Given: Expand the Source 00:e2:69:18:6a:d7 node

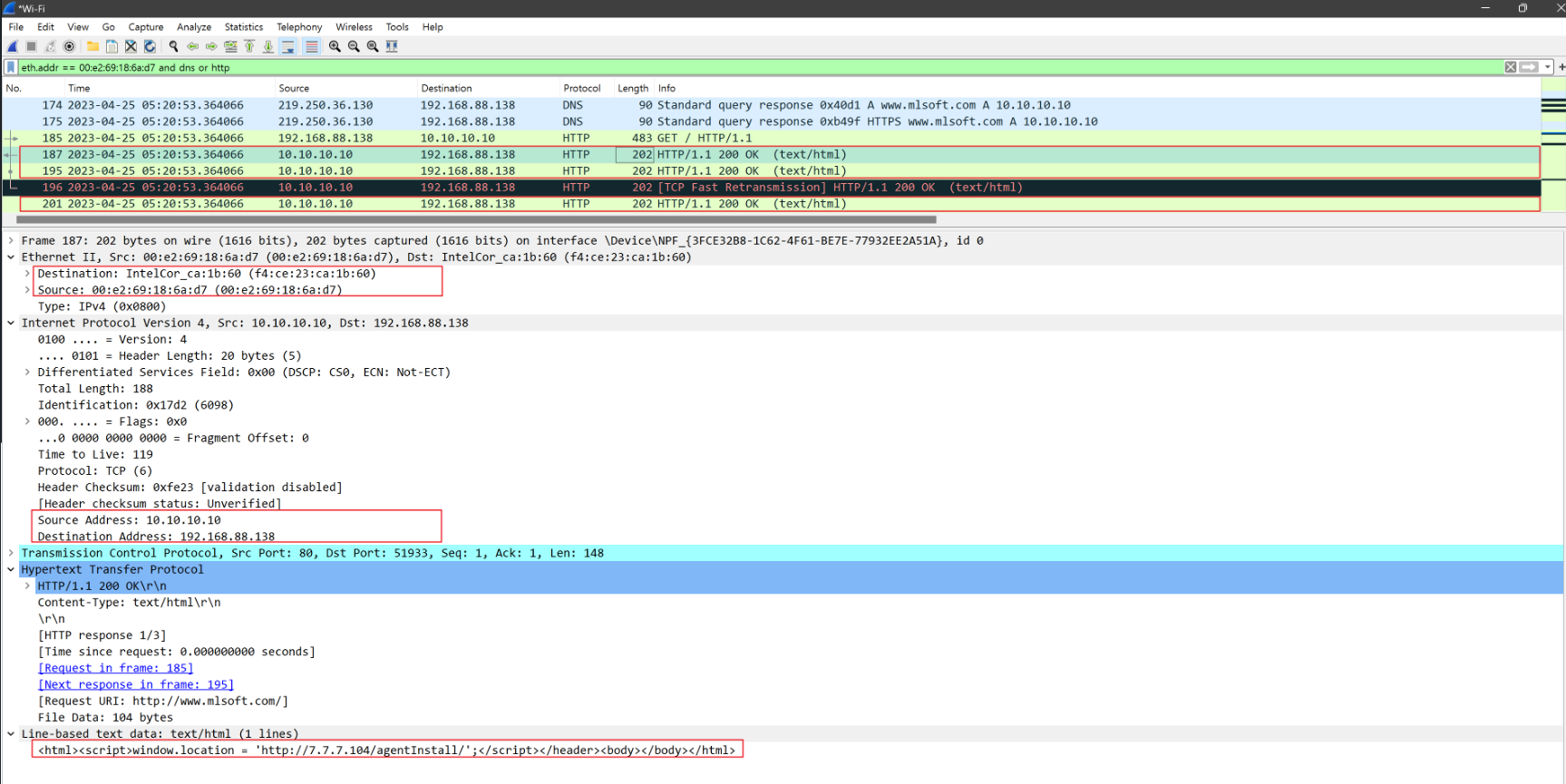Looking at the screenshot, I should point(27,290).
